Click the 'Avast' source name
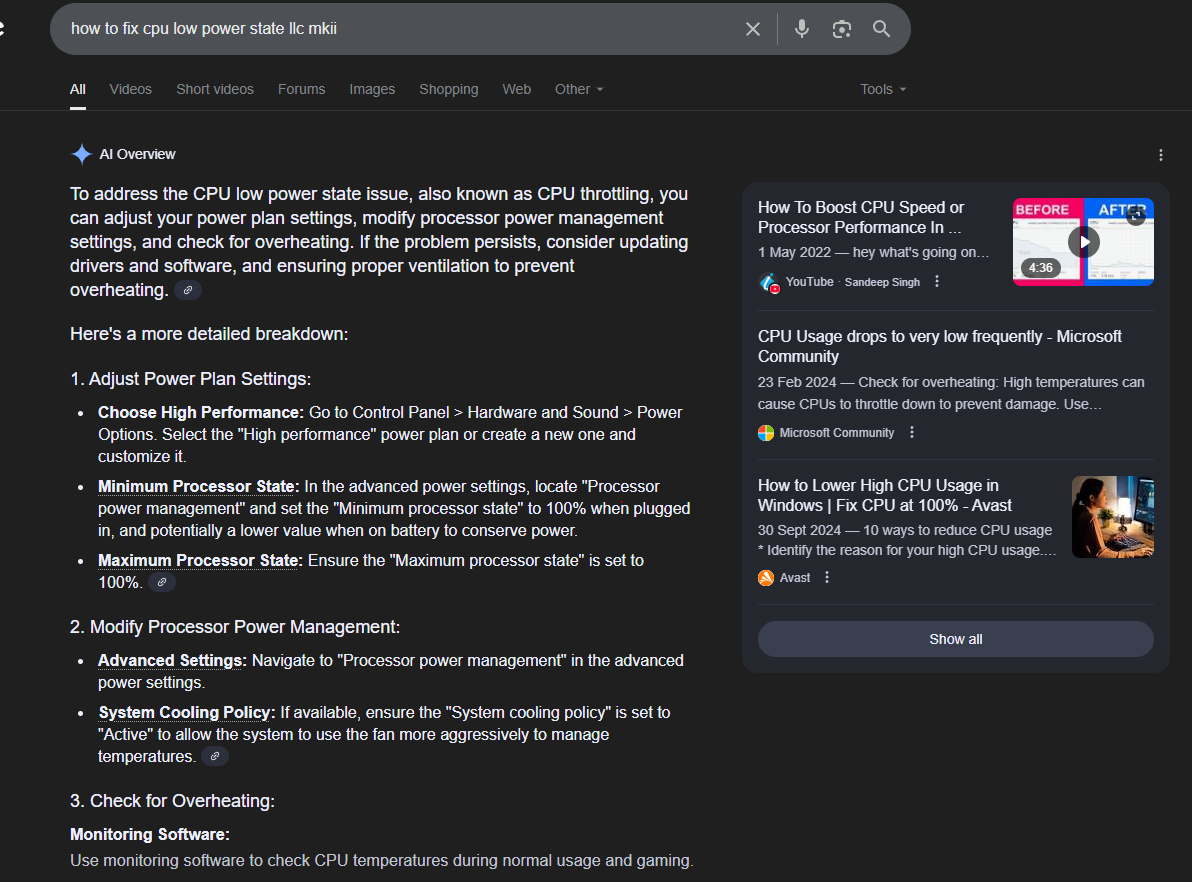 794,578
